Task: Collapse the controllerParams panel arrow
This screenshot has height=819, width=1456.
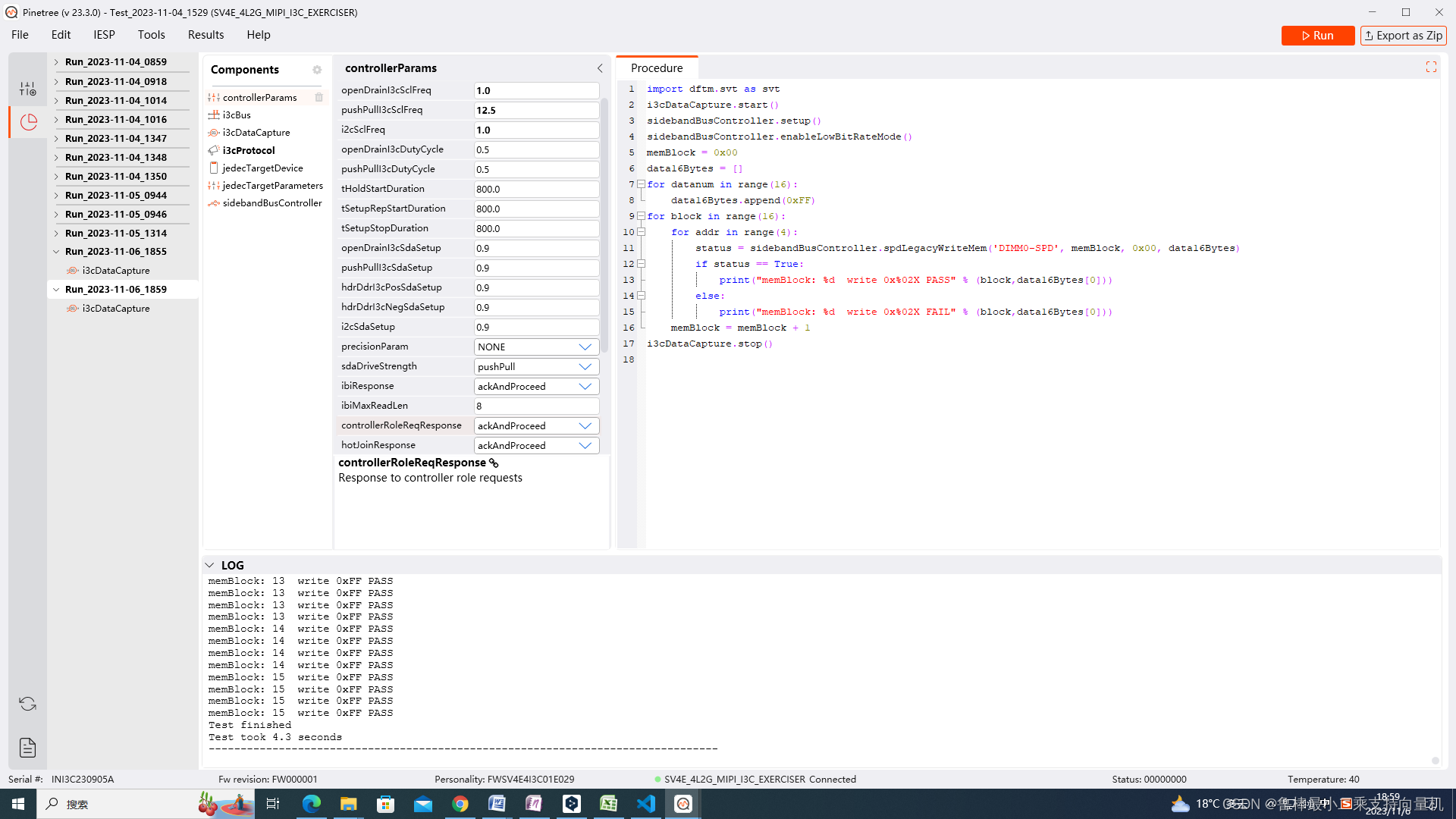Action: point(600,68)
